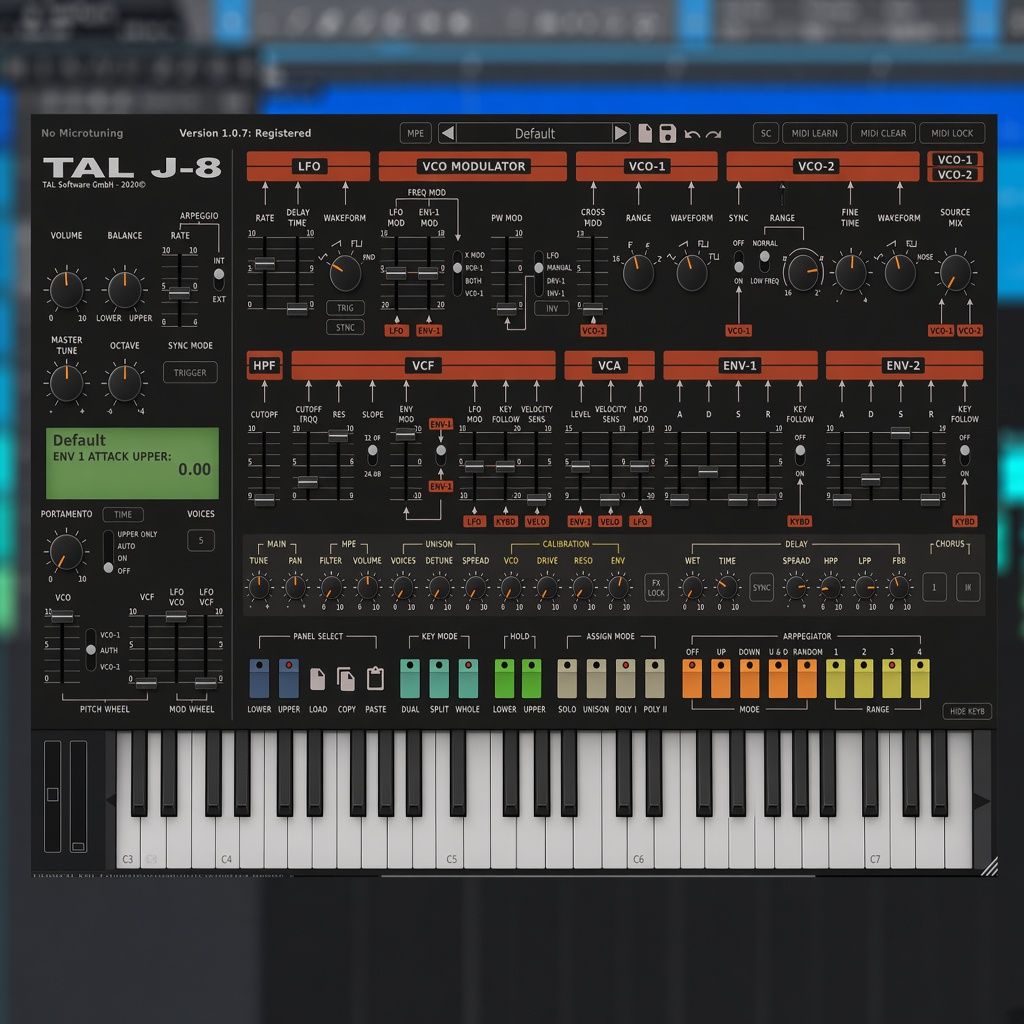Set arpeggiator mode to UP
1024x1024 pixels.
(721, 679)
